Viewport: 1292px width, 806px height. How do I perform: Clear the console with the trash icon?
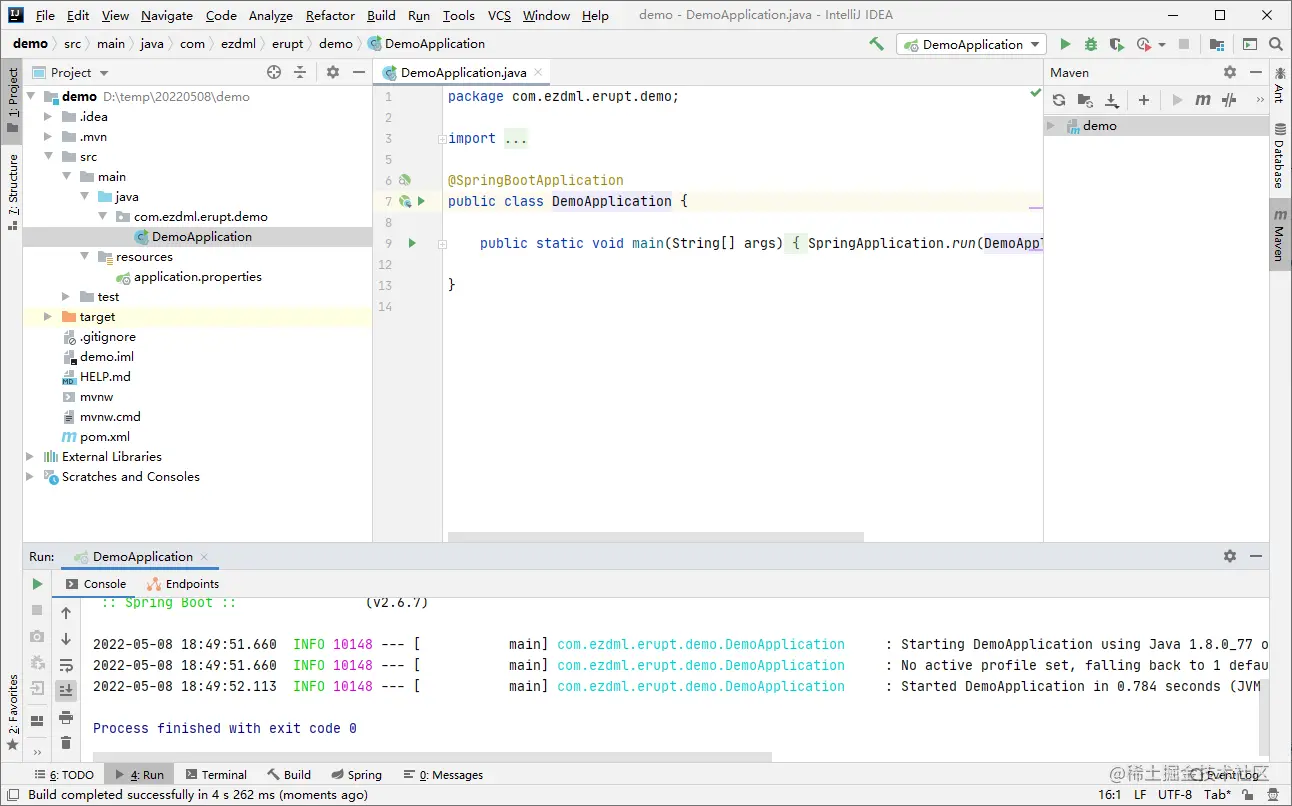[x=66, y=743]
